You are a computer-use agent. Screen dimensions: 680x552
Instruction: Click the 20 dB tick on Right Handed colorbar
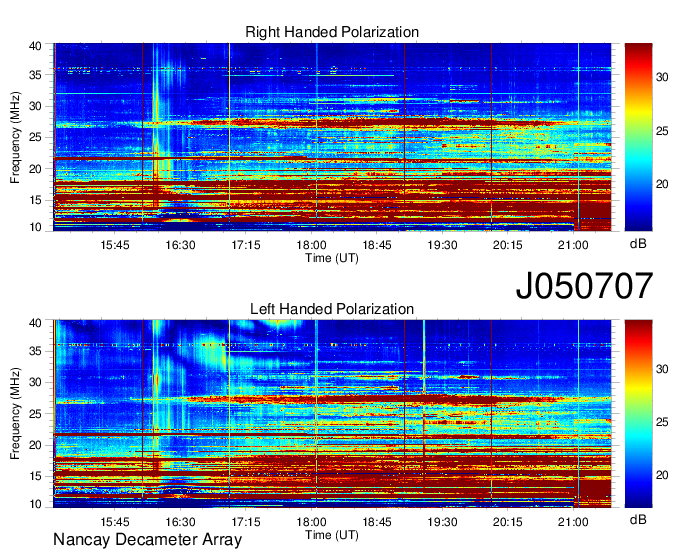(x=662, y=184)
